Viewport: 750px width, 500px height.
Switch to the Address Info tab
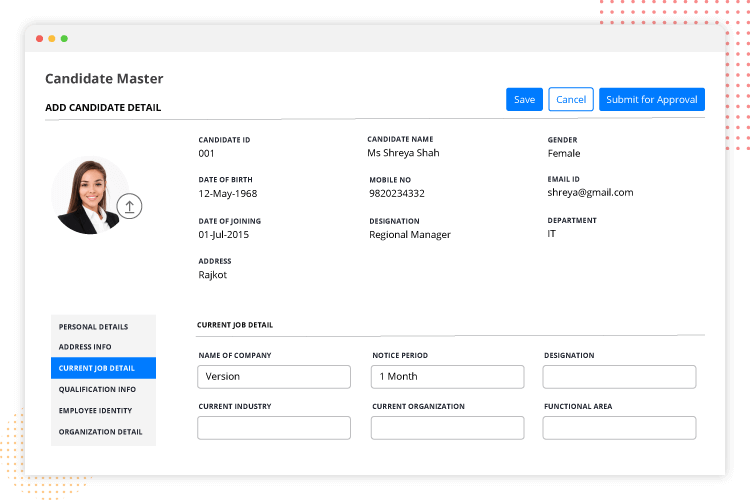(x=86, y=347)
